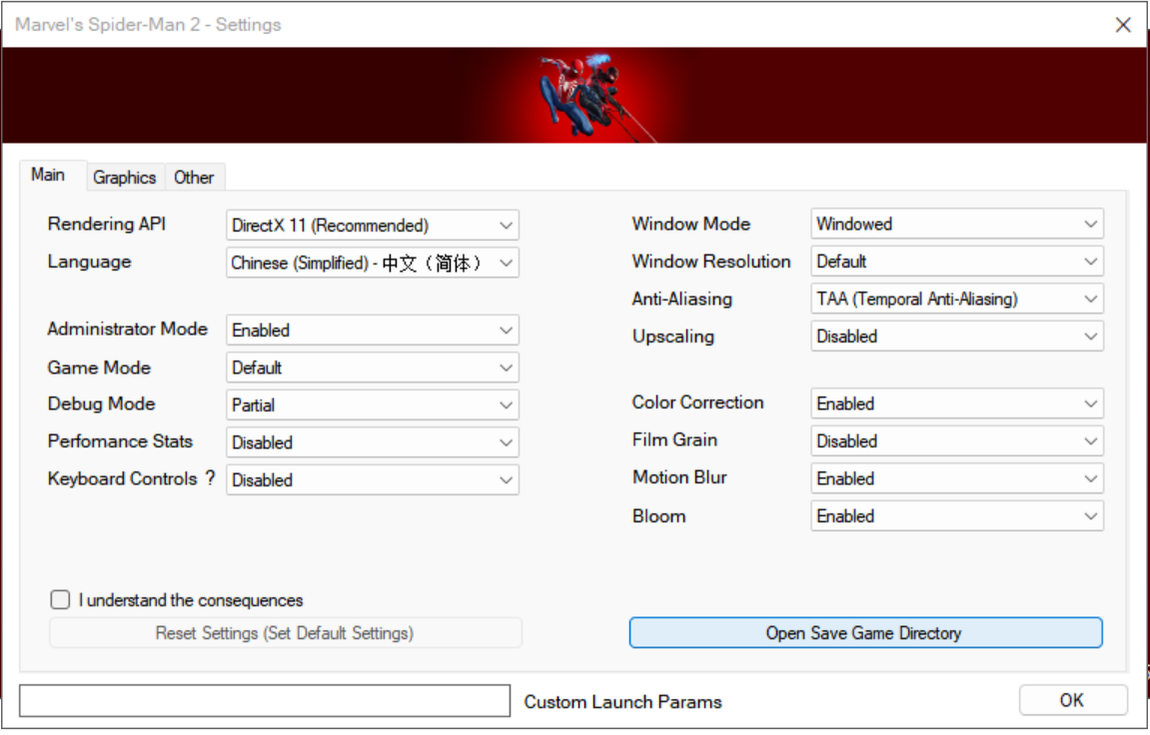Open the Color Correction dropdown
Image resolution: width=1150 pixels, height=735 pixels.
tap(957, 403)
